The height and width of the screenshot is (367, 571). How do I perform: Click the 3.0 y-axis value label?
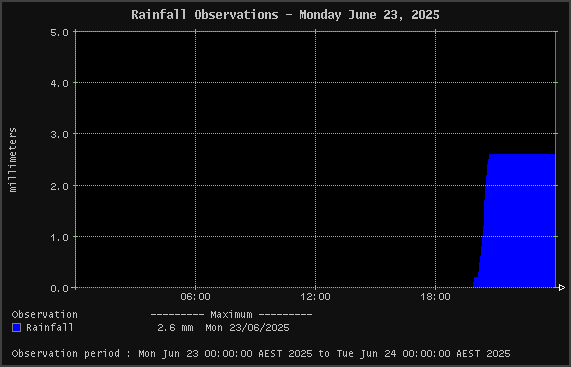[59, 134]
